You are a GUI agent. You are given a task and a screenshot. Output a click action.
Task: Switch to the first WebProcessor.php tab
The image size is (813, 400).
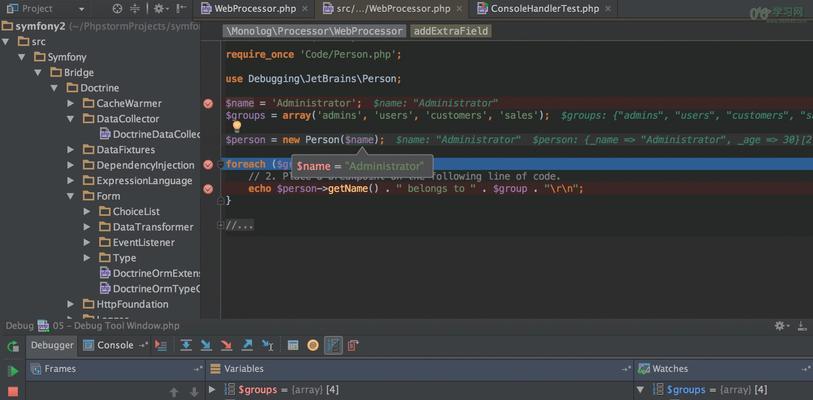(x=255, y=9)
